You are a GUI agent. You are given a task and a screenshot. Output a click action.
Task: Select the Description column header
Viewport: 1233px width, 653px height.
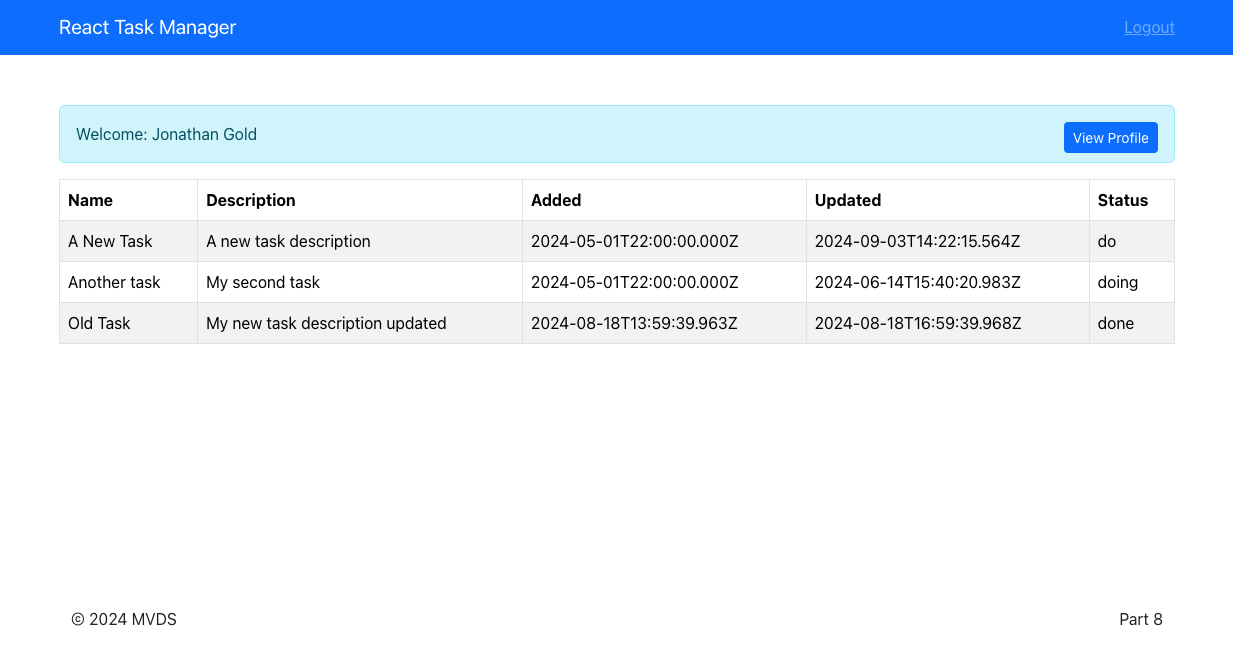(360, 200)
